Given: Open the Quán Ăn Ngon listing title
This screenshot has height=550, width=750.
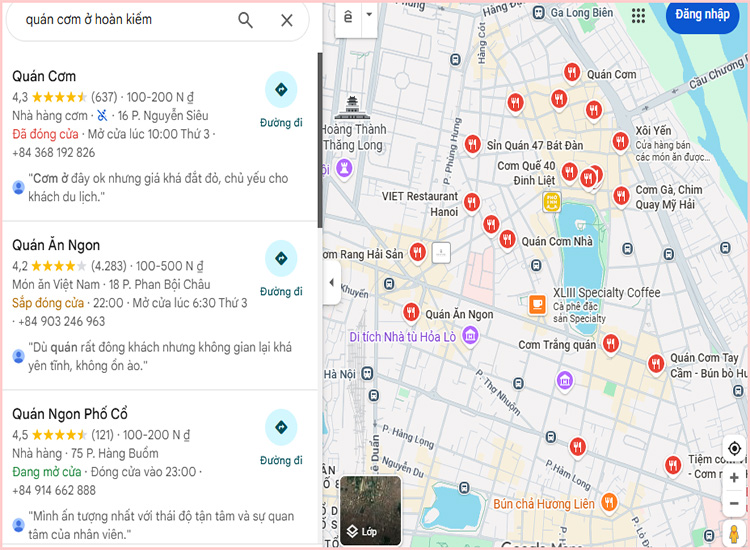Looking at the screenshot, I should 56,245.
